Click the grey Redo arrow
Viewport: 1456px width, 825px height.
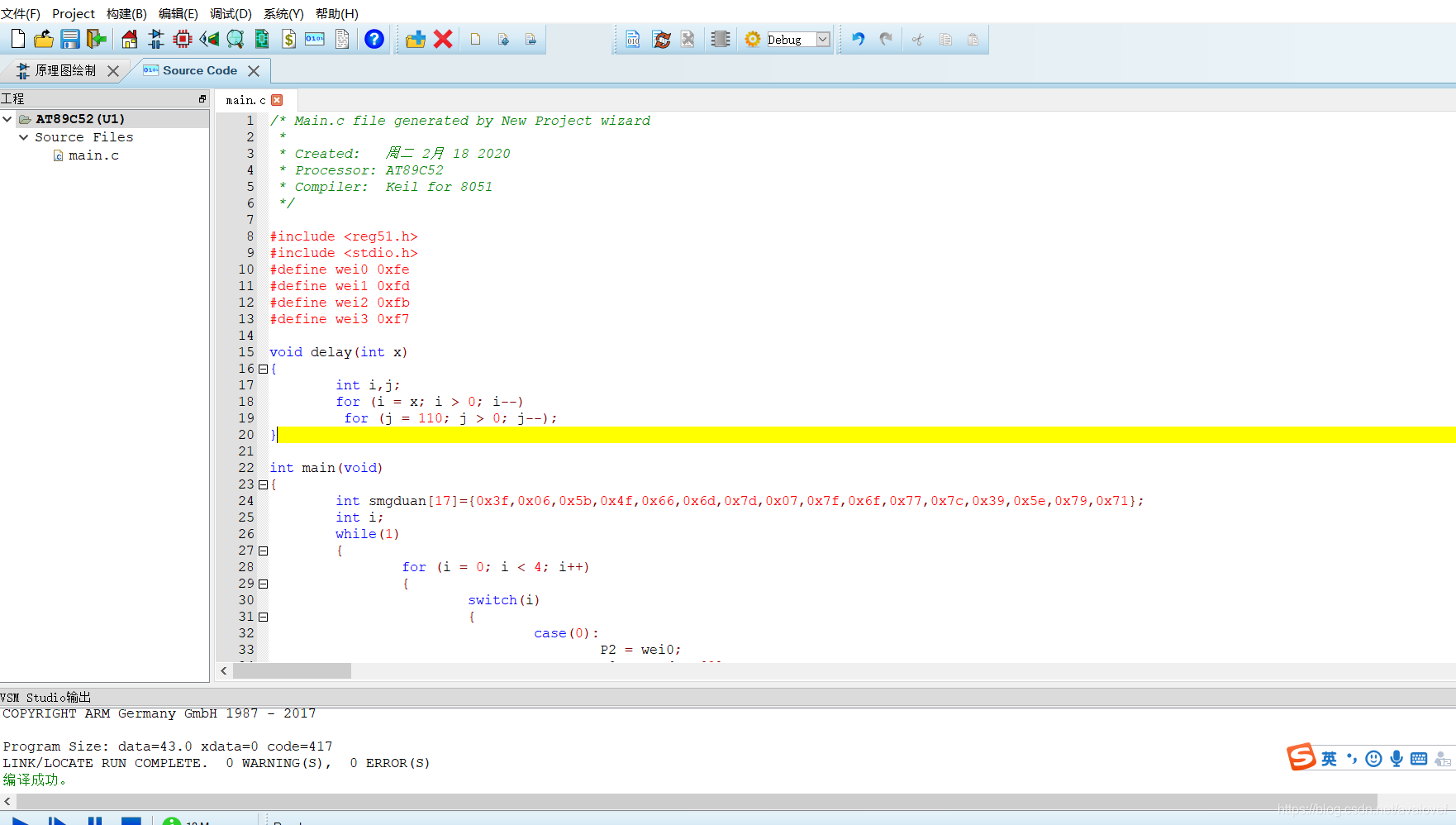(x=886, y=39)
